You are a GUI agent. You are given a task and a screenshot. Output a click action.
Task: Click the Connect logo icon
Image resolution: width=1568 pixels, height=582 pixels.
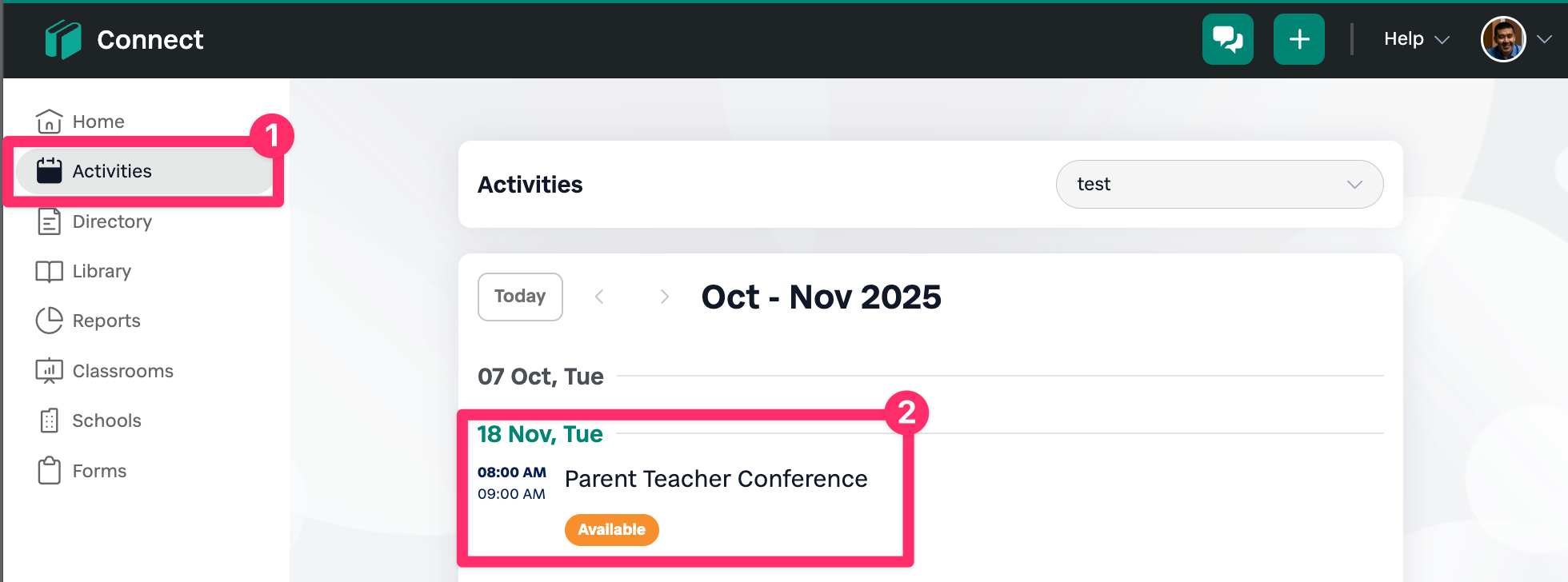point(63,40)
